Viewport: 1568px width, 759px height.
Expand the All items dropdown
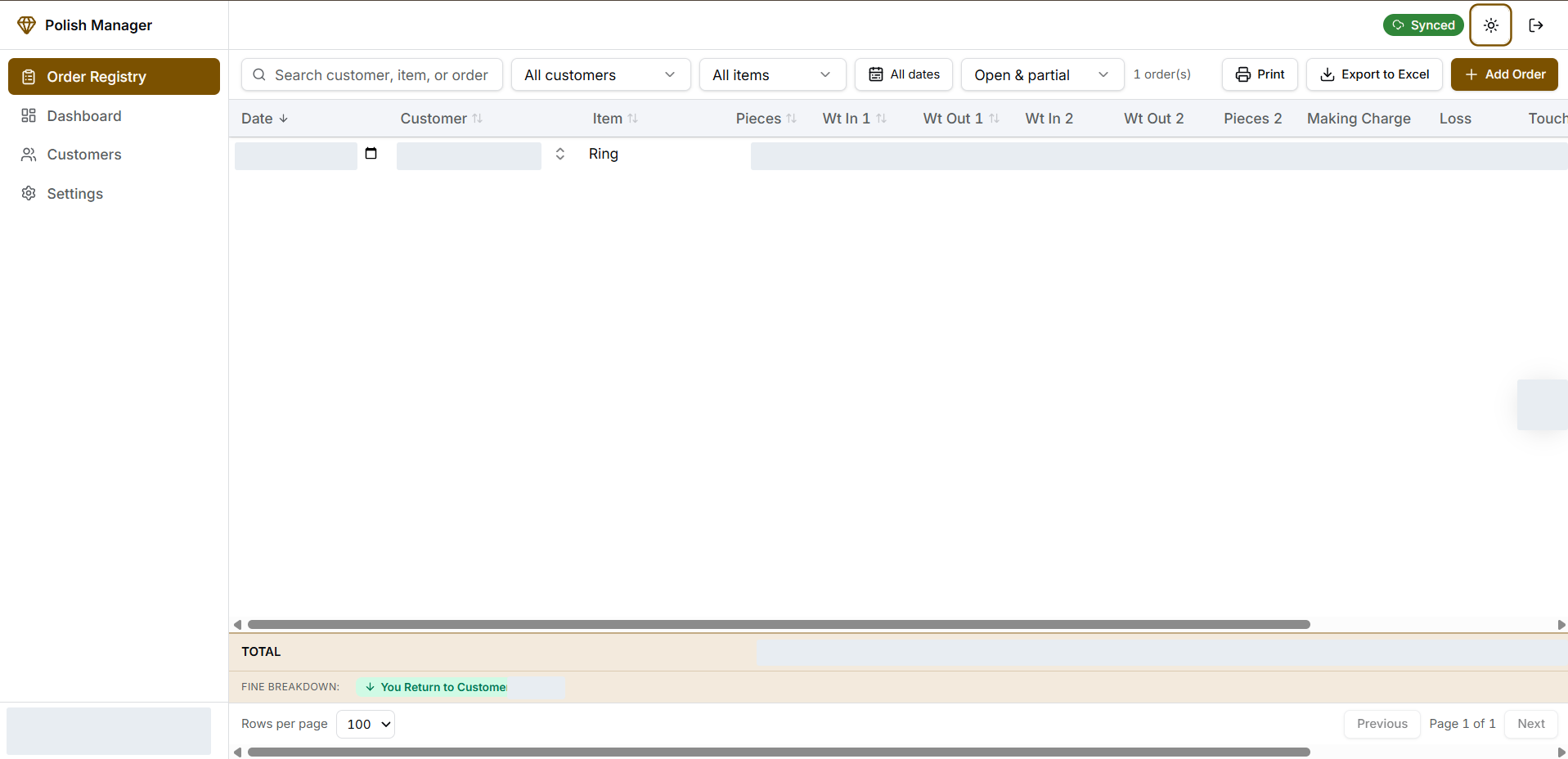pyautogui.click(x=773, y=74)
